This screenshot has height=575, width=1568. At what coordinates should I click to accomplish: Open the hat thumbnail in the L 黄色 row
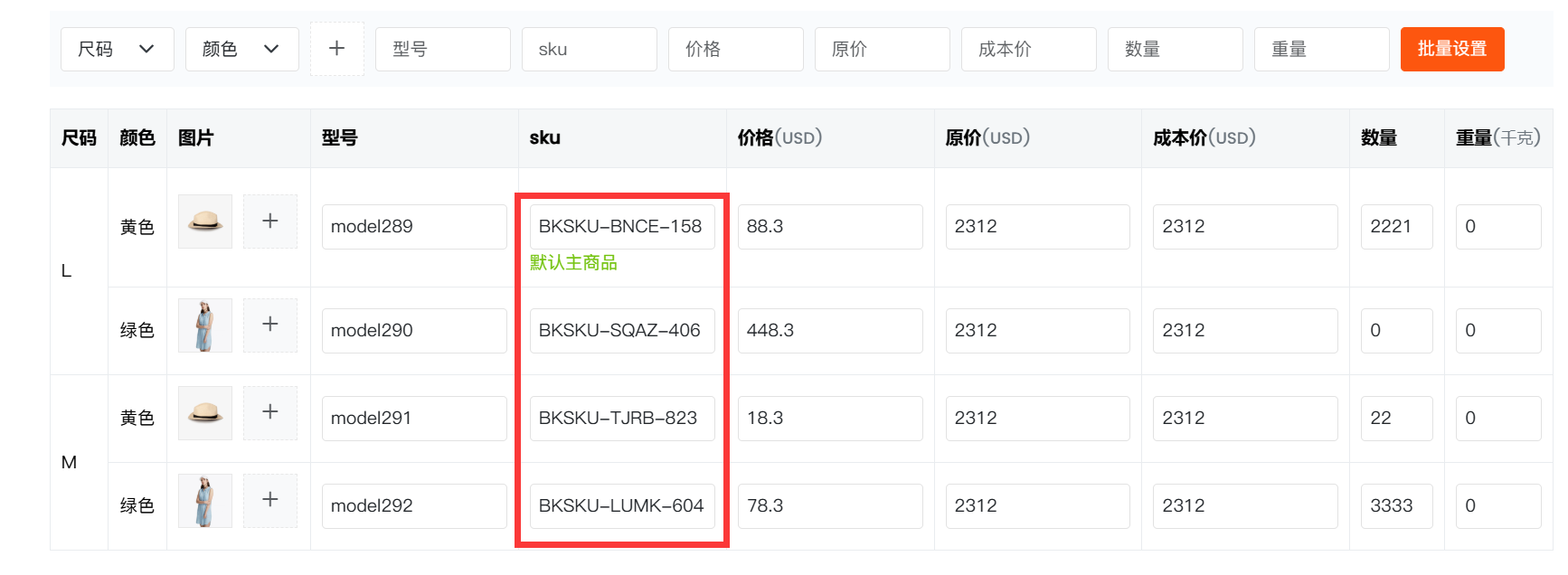205,222
